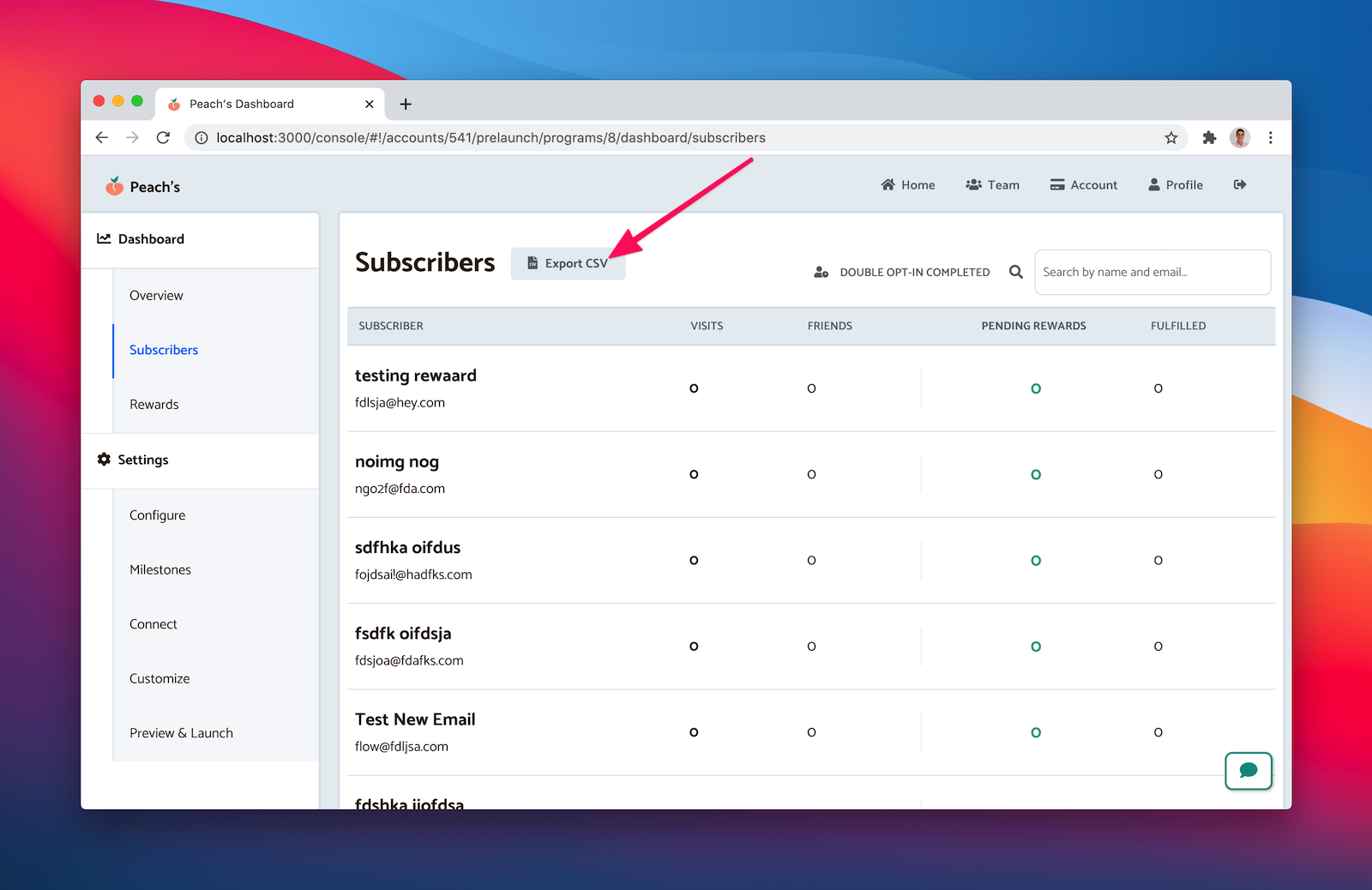Click email fojdsail@hadfks.com

coord(413,574)
